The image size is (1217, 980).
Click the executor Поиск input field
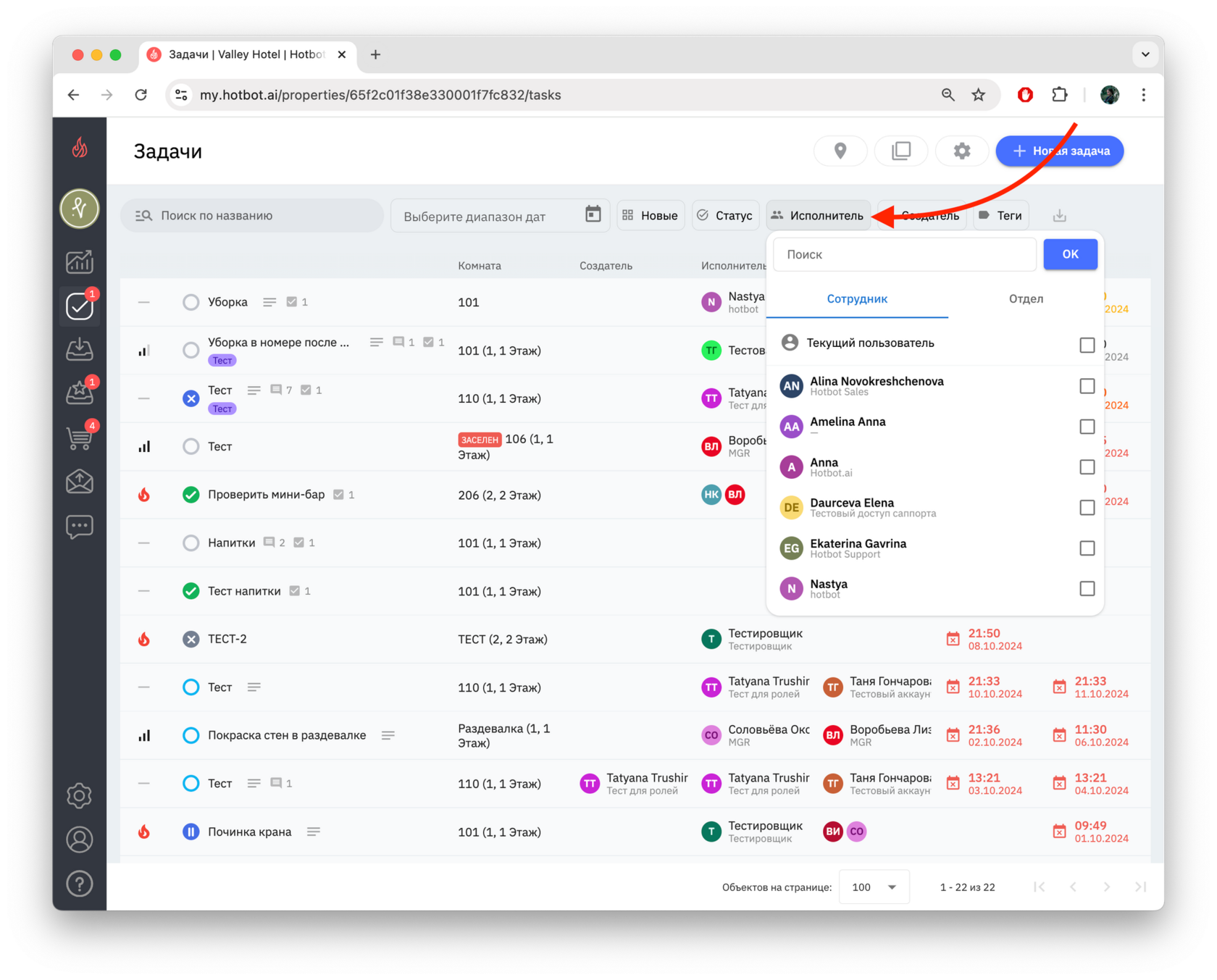(905, 254)
